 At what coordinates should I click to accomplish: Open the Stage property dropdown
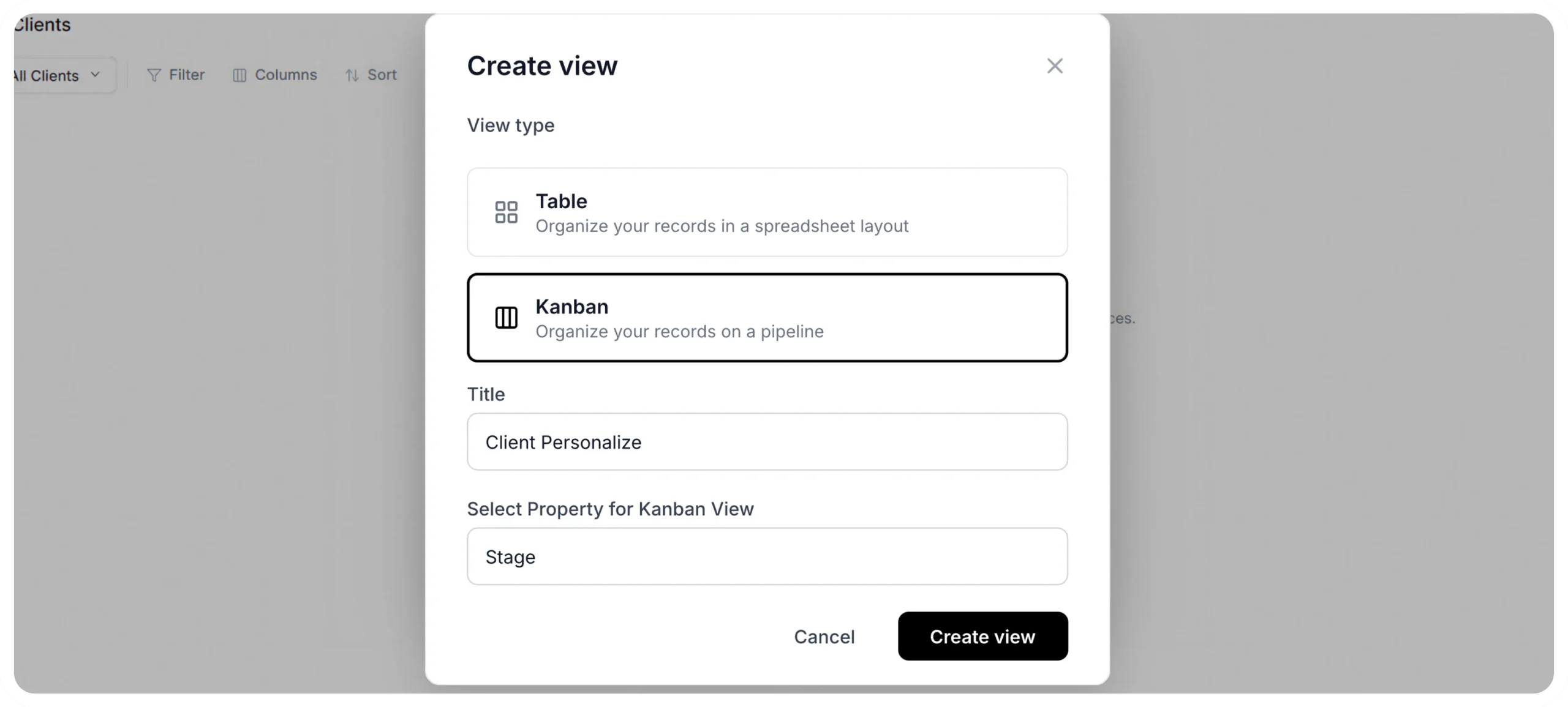pos(767,556)
